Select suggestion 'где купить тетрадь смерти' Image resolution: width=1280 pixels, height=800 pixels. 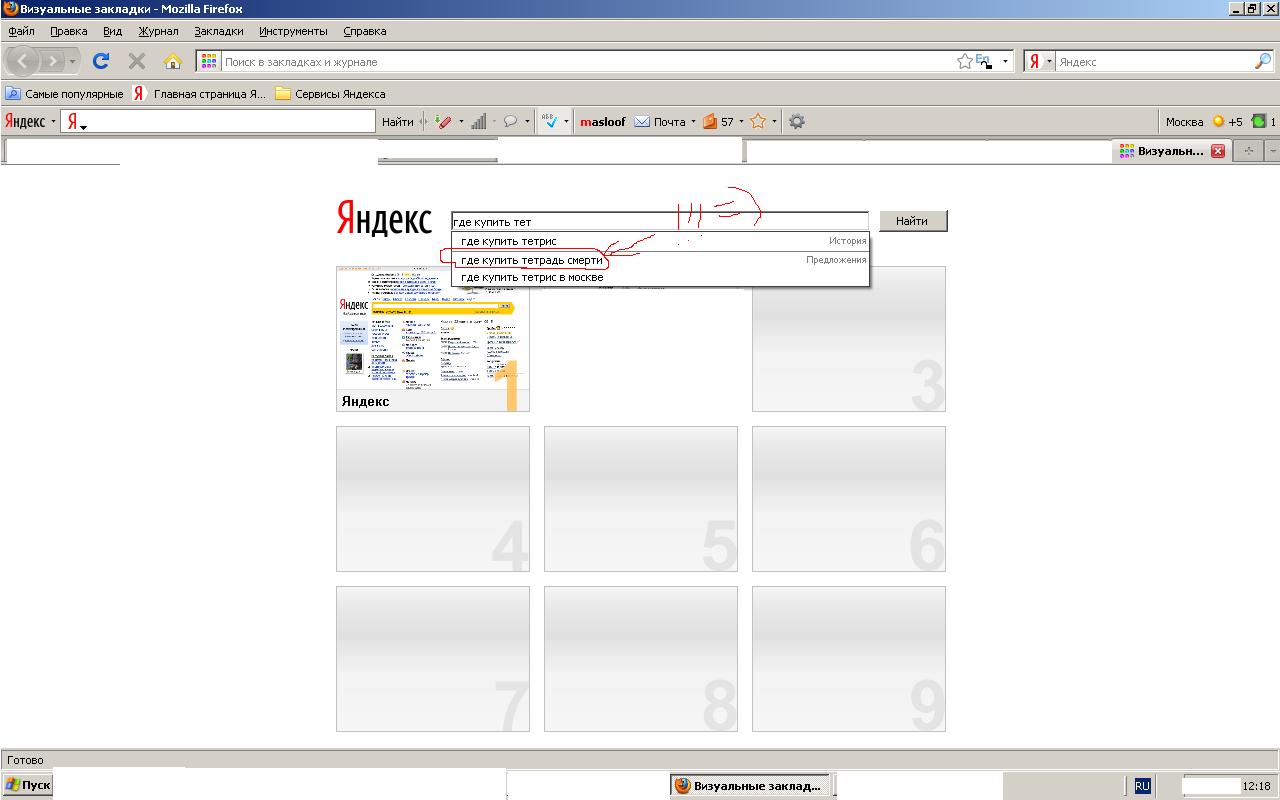coord(531,260)
